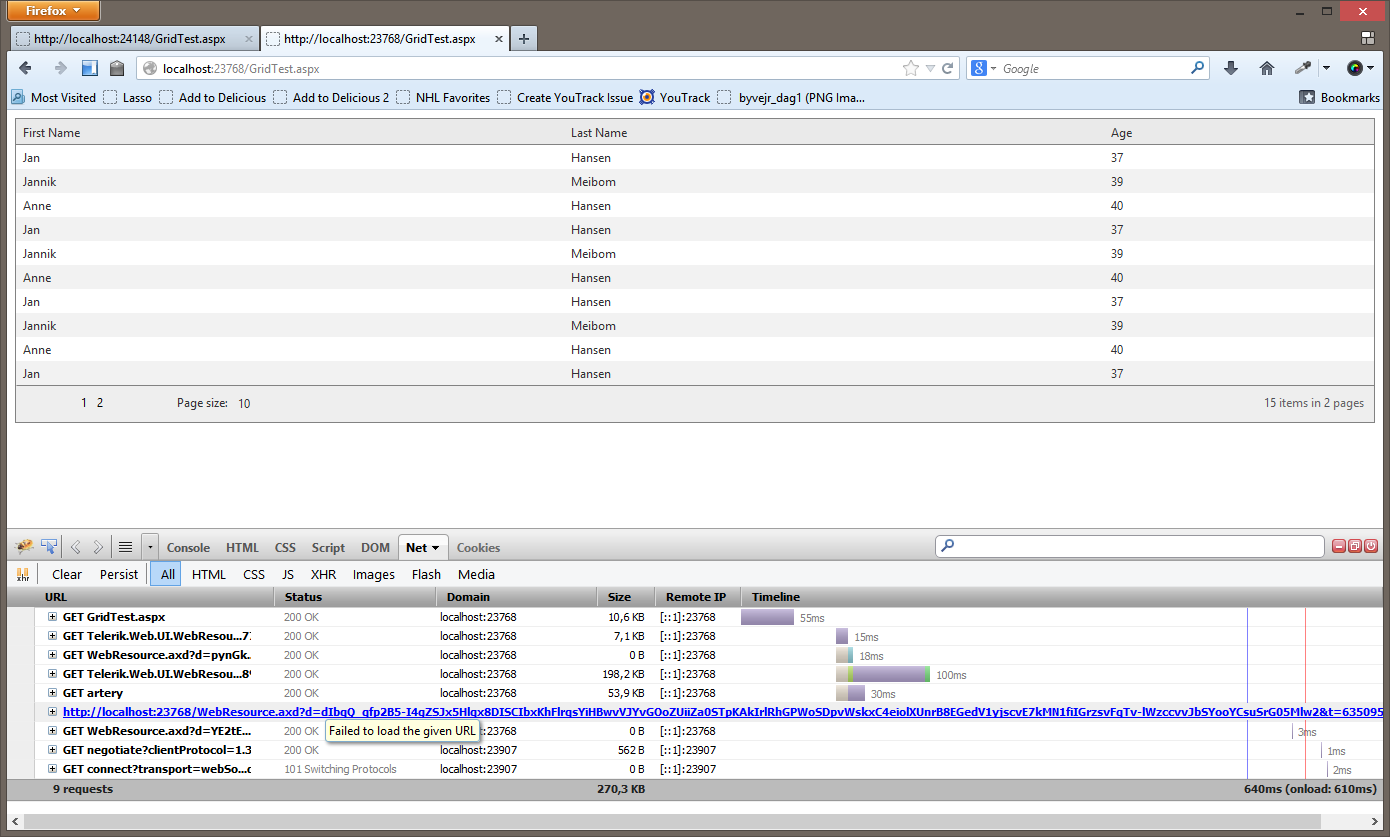The height and width of the screenshot is (837, 1390).
Task: Activate Firebug's inspect element pointer tool
Action: (x=49, y=546)
